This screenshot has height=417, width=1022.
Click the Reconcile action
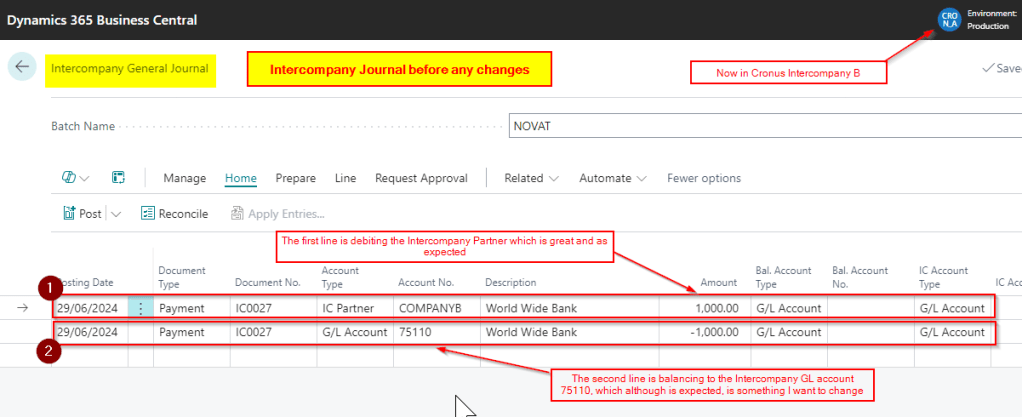point(174,213)
